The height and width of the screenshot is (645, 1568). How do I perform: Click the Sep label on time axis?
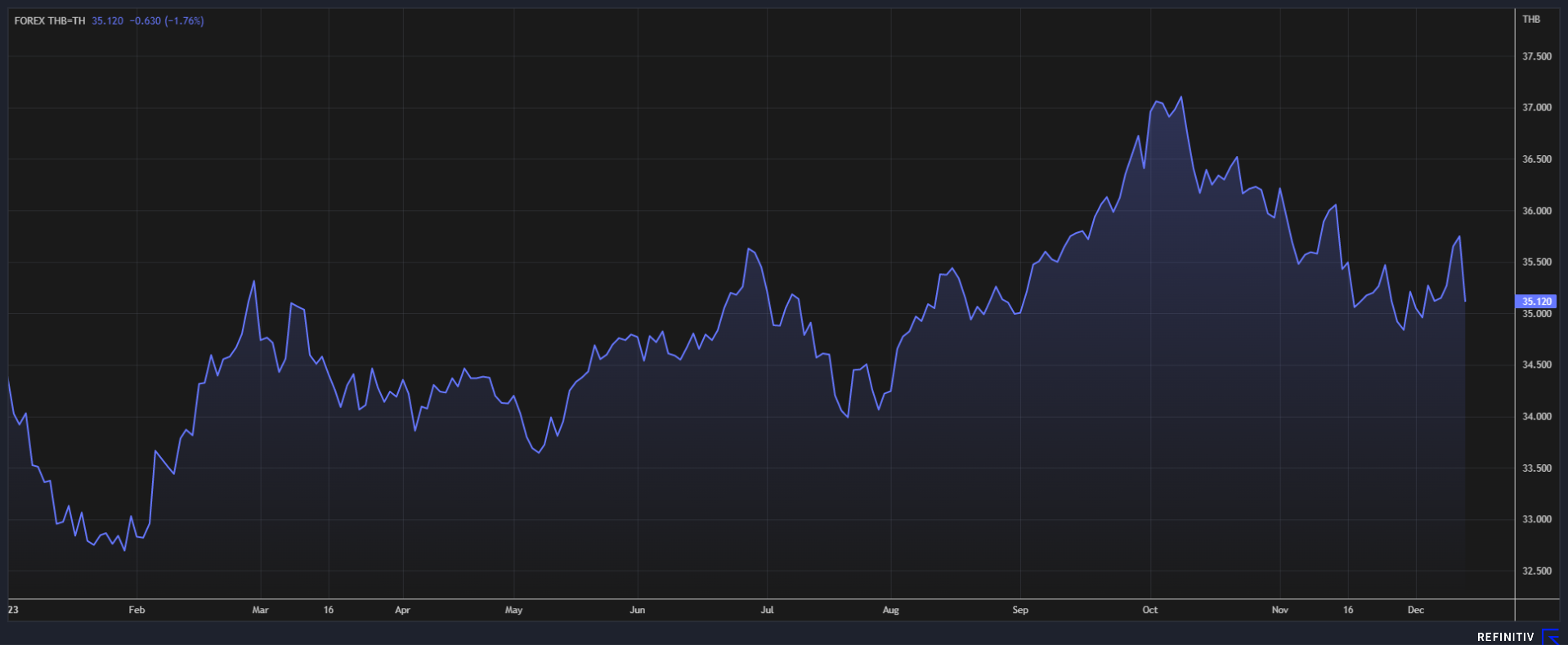point(1020,610)
